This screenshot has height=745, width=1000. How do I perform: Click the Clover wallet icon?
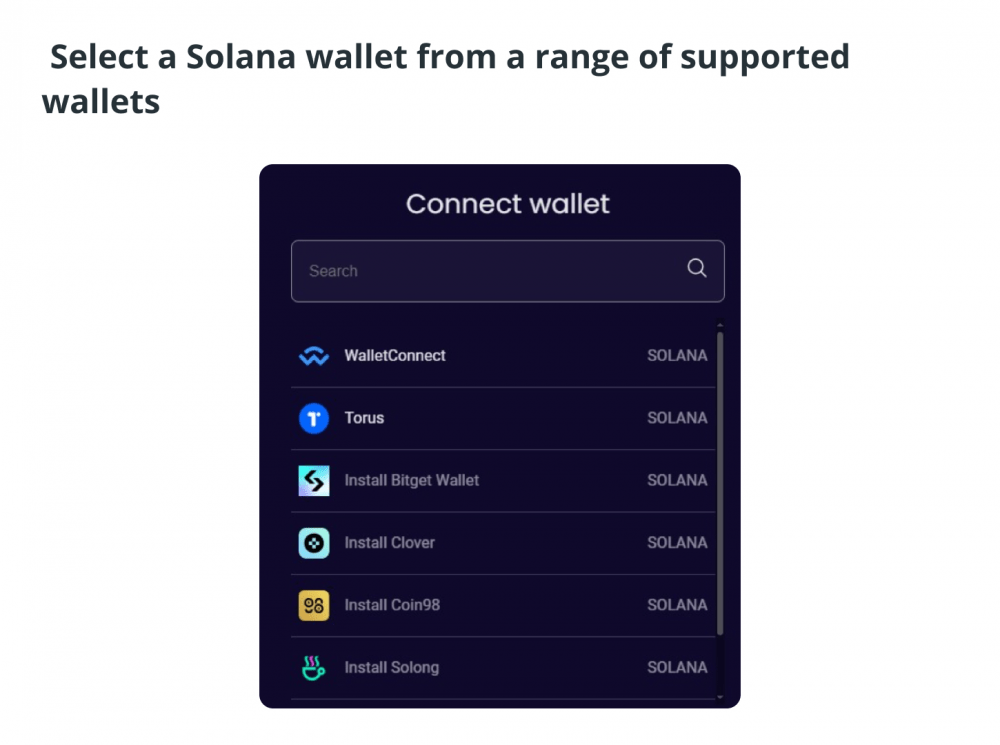coord(314,543)
